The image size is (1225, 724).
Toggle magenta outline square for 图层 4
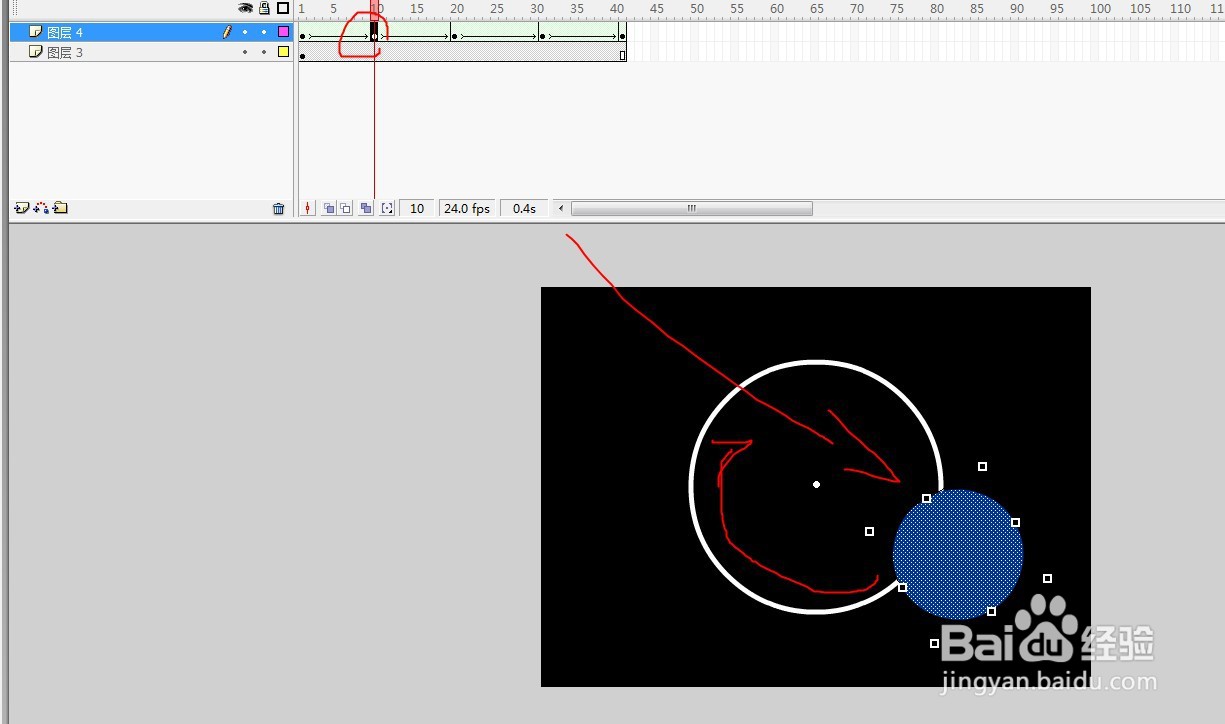283,32
